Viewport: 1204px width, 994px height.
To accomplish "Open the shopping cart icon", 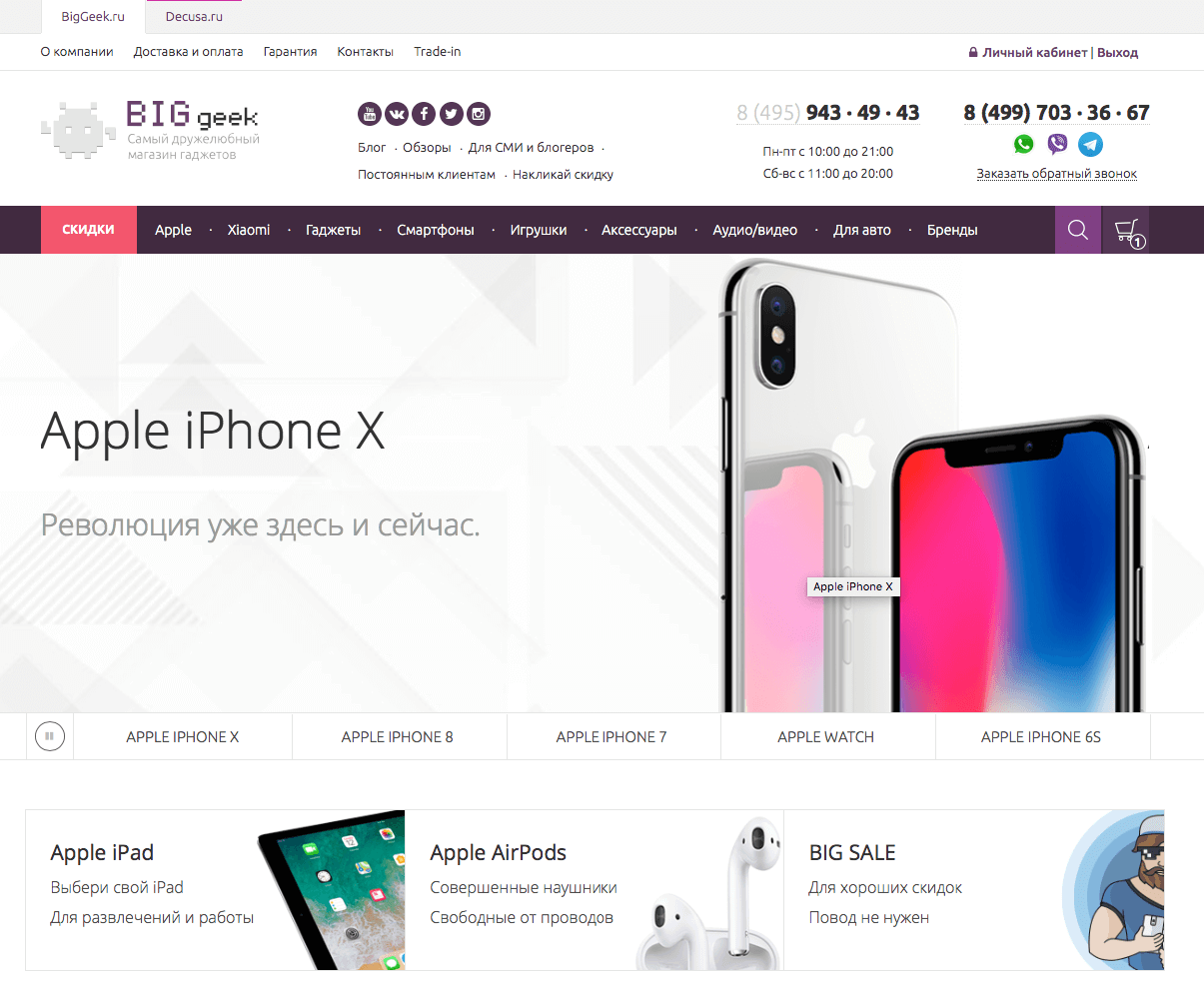I will click(x=1126, y=230).
